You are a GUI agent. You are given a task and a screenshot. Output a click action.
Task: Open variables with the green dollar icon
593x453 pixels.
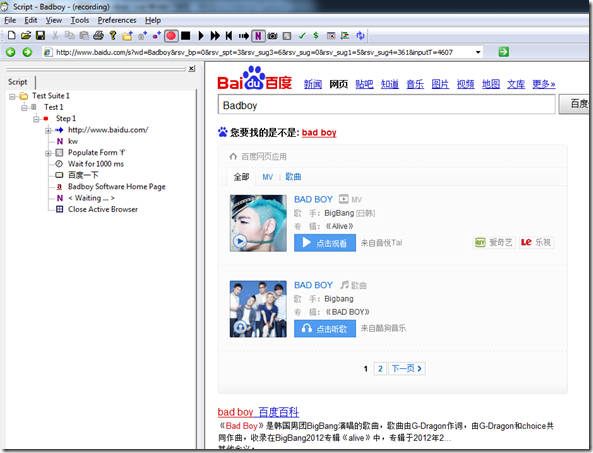tap(316, 36)
